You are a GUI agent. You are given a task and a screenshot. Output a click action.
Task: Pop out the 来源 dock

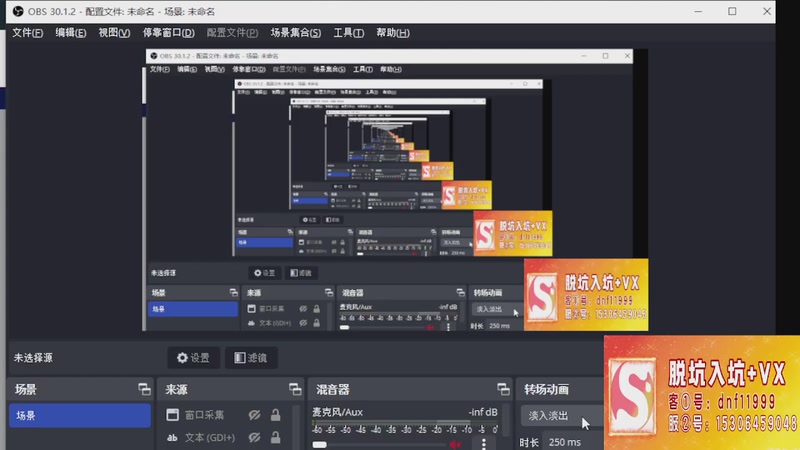295,389
